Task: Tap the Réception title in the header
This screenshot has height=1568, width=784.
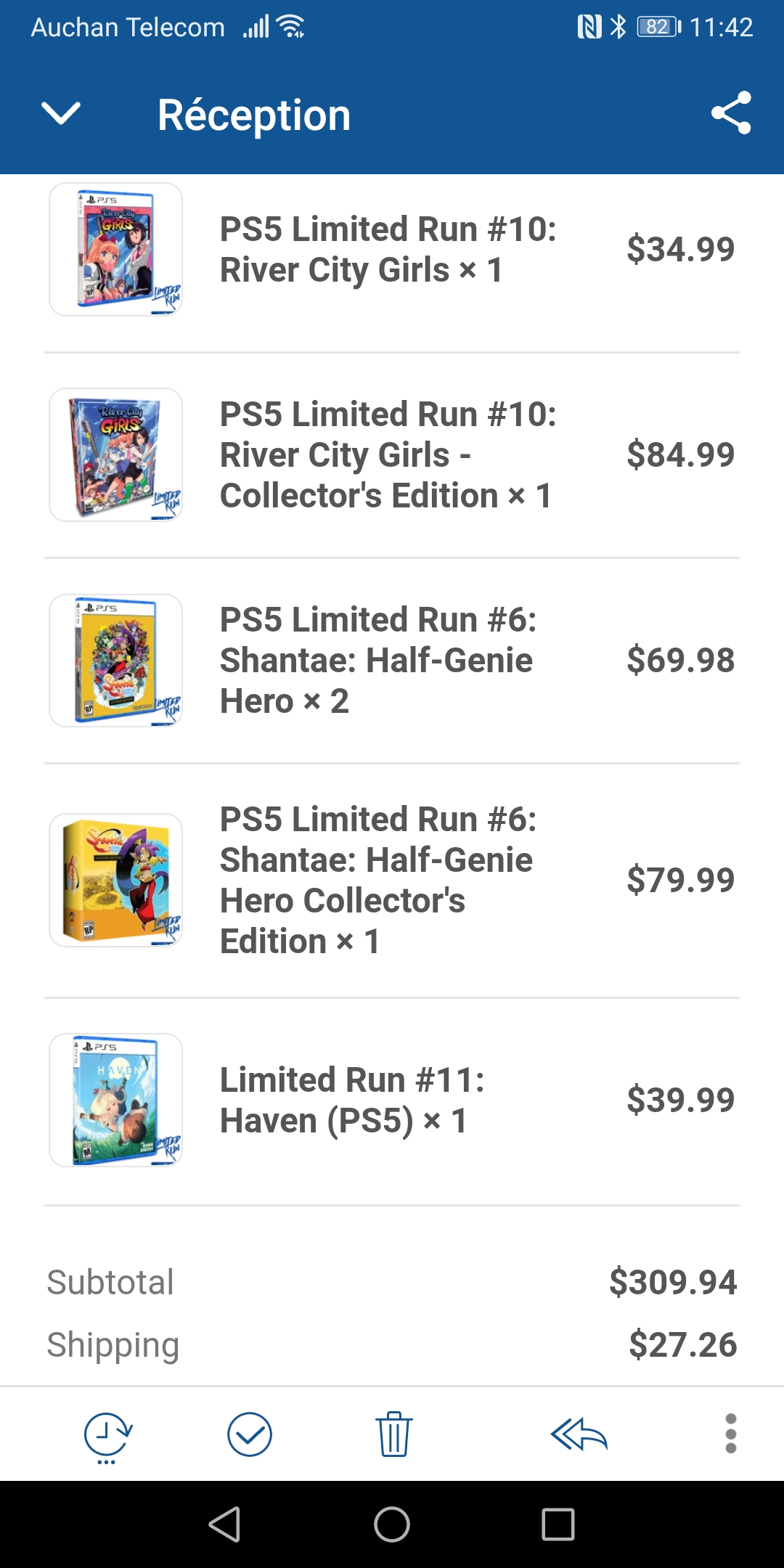Action: tap(254, 115)
